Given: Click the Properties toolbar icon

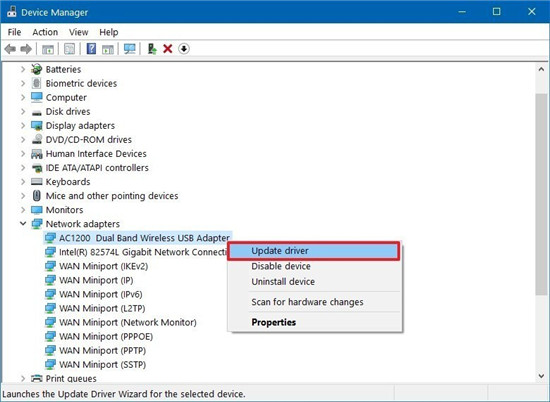Looking at the screenshot, I should coord(69,49).
